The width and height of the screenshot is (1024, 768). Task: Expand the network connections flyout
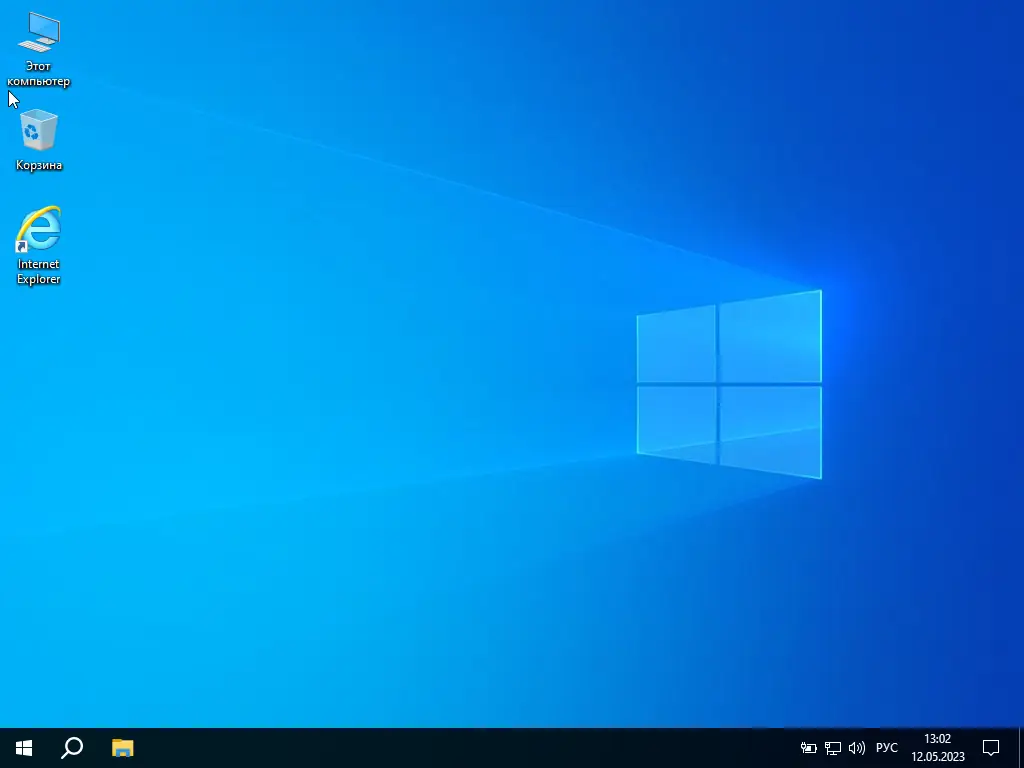tap(832, 747)
